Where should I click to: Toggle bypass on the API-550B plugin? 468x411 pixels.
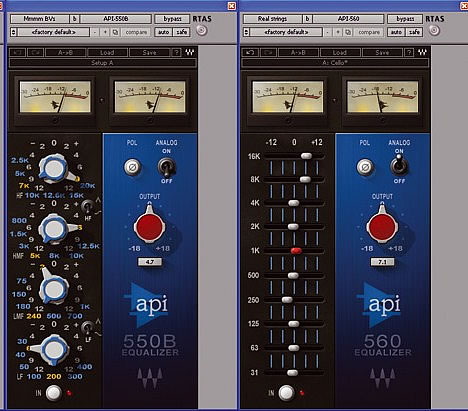coord(172,19)
